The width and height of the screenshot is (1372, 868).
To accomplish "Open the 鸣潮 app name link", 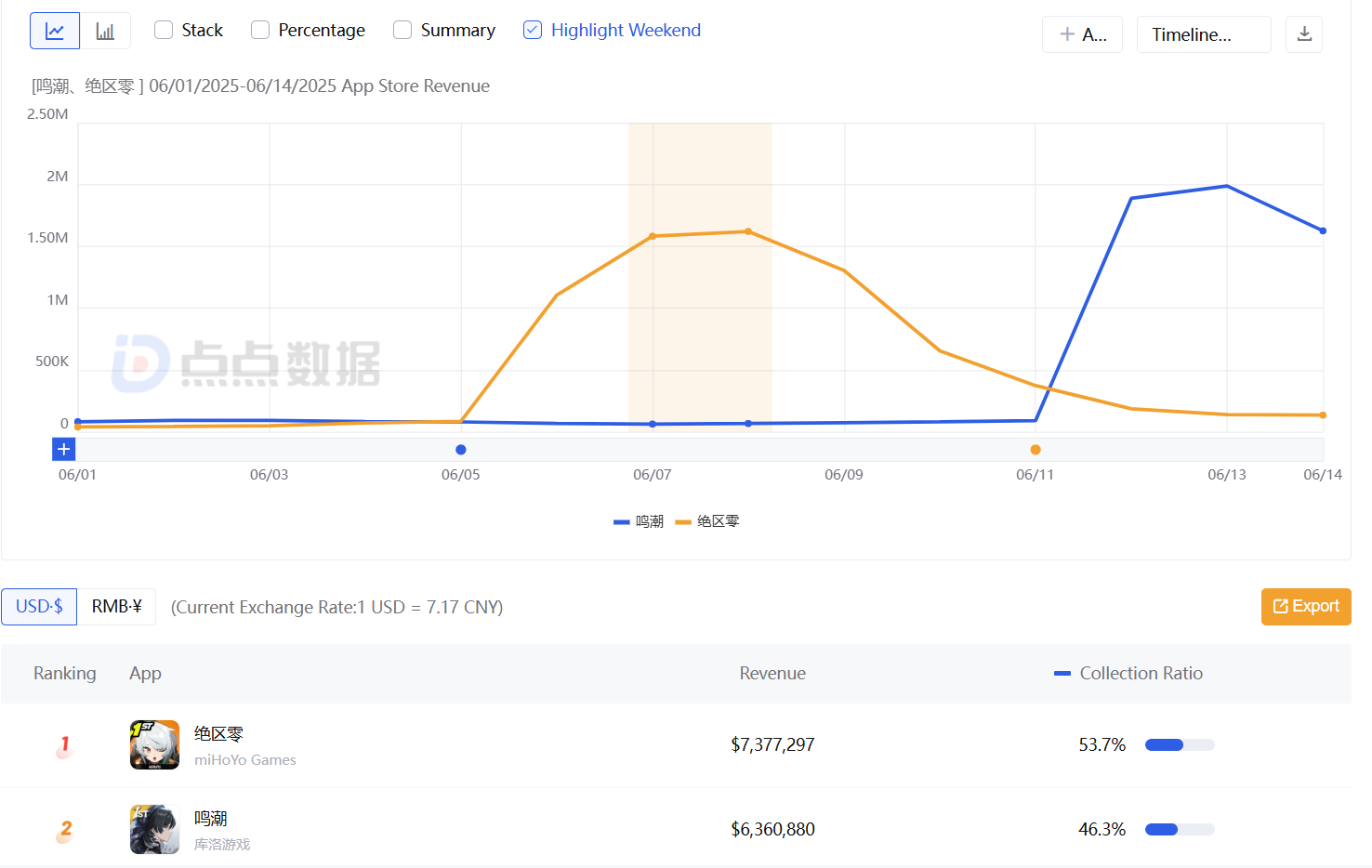I will [x=211, y=819].
